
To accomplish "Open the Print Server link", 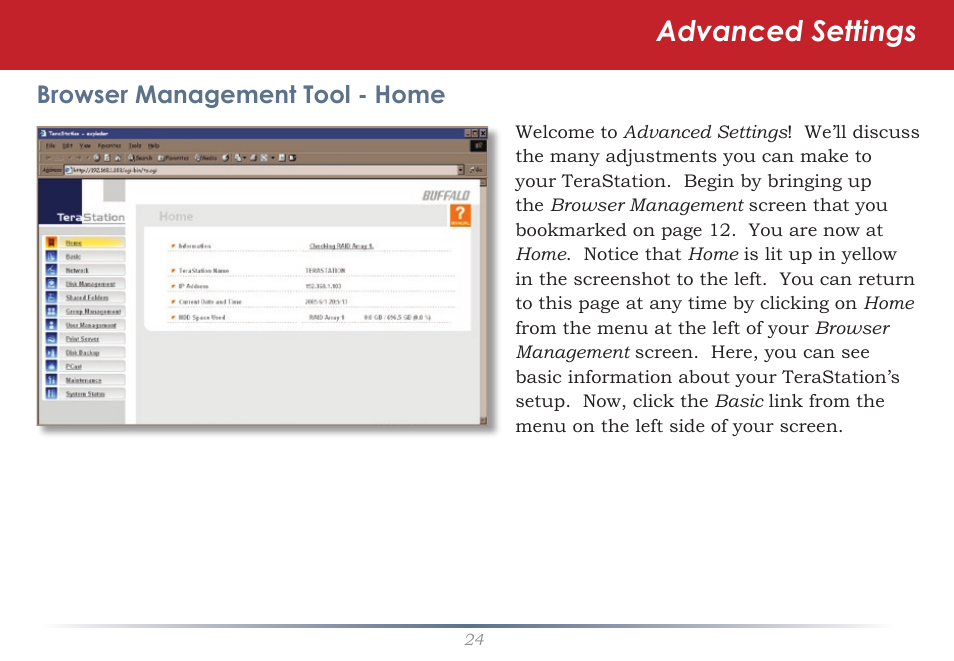I will (x=82, y=339).
